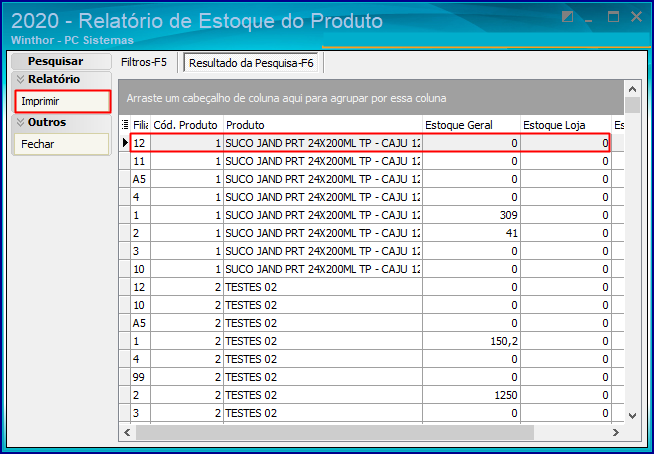This screenshot has width=654, height=454.
Task: Click the Fechar button
Action: [x=61, y=144]
